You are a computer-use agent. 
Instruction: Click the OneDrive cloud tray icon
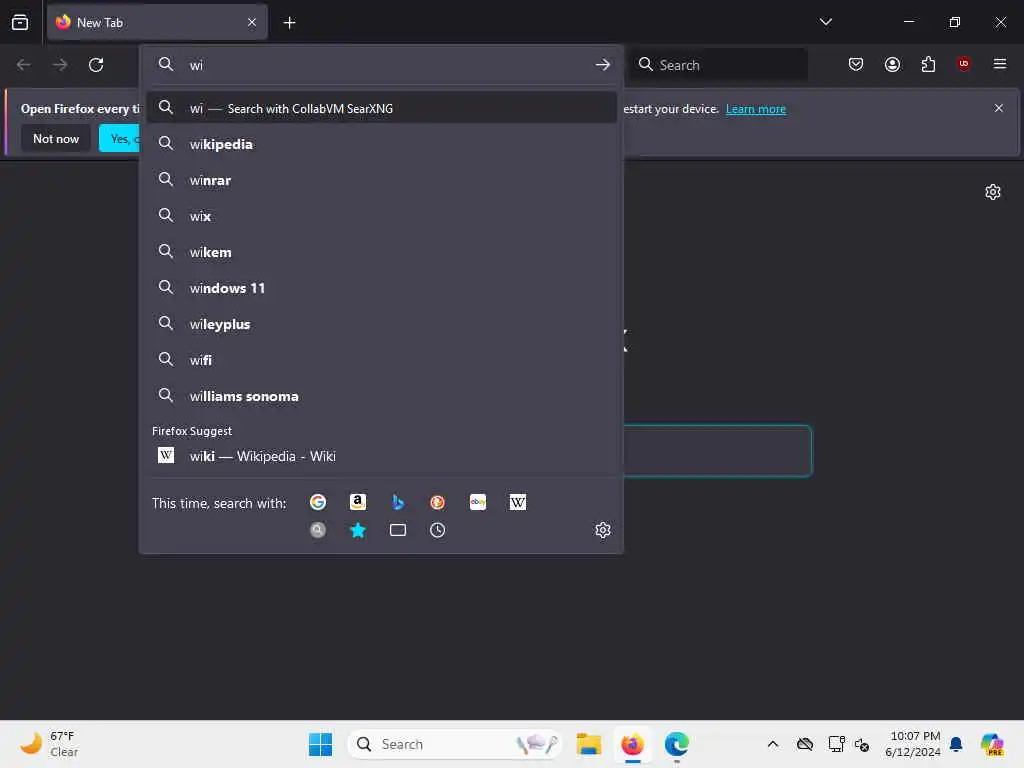(x=805, y=744)
